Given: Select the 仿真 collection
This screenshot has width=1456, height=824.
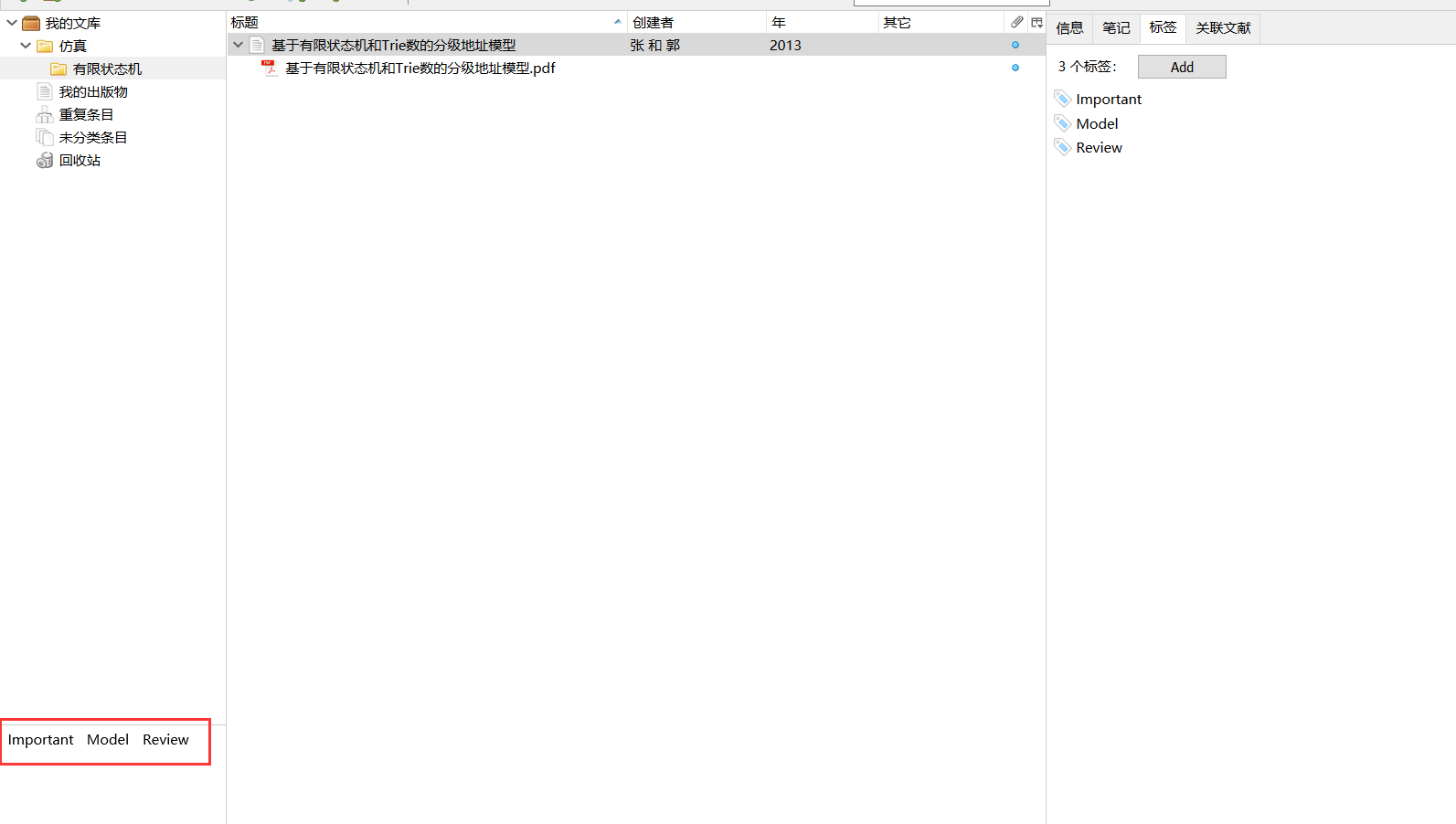Looking at the screenshot, I should [x=73, y=46].
